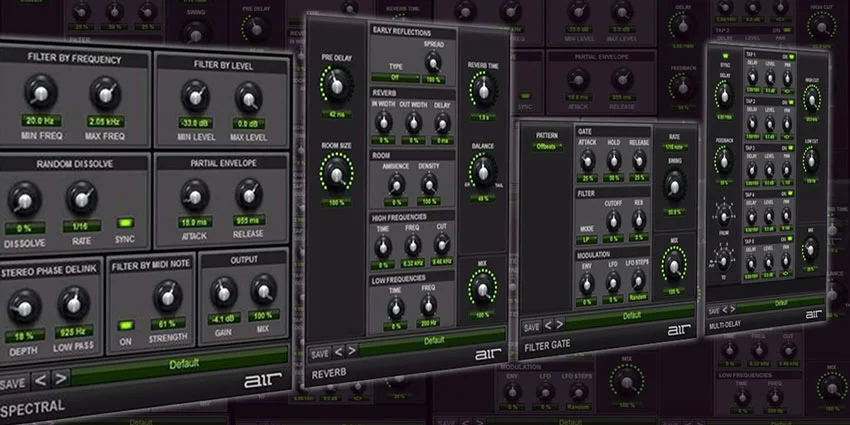Toggle Tap 2 ON in Multi-Delay
This screenshot has height=425, width=850.
pos(791,101)
